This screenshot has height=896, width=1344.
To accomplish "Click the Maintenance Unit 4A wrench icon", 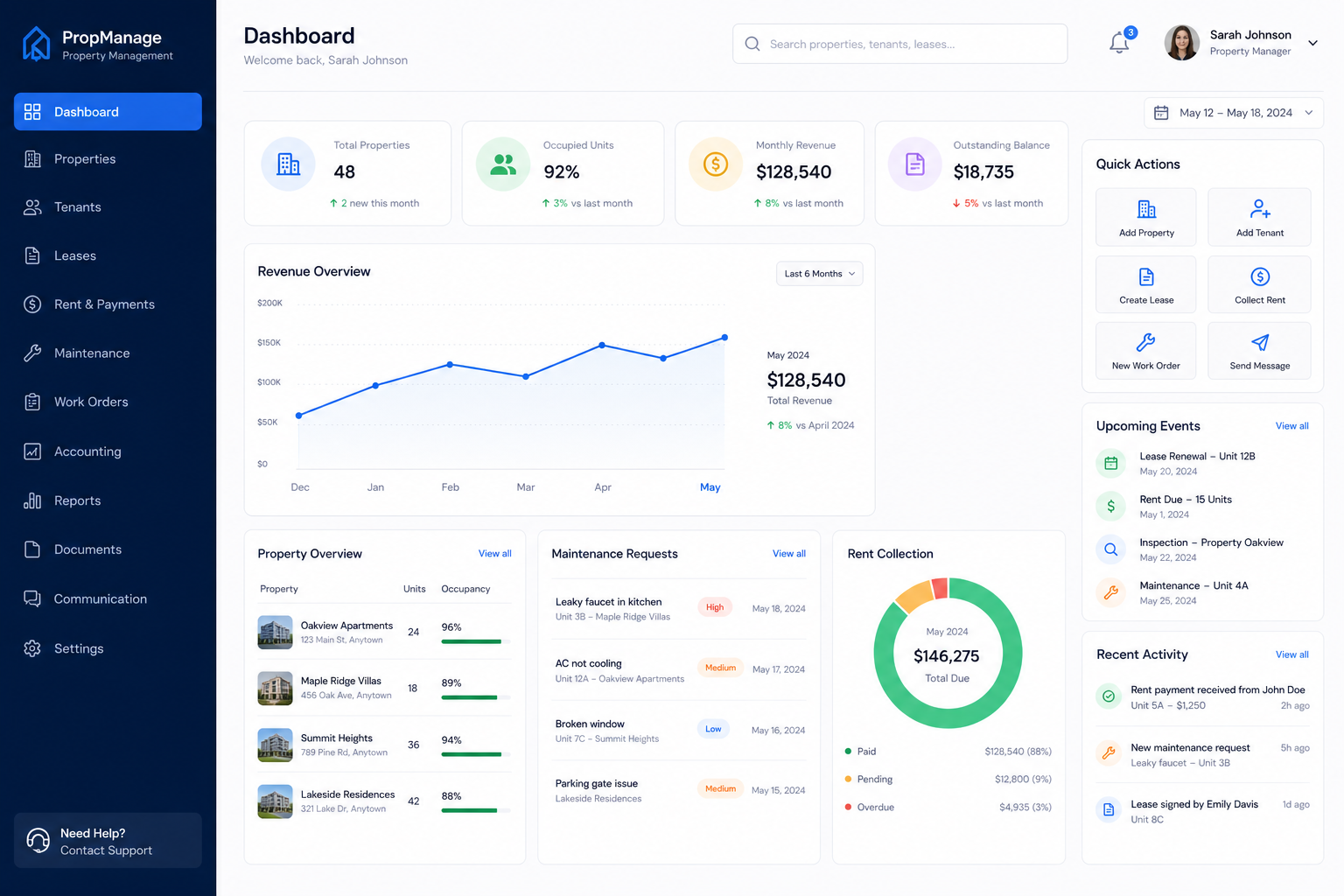I will tap(1111, 592).
